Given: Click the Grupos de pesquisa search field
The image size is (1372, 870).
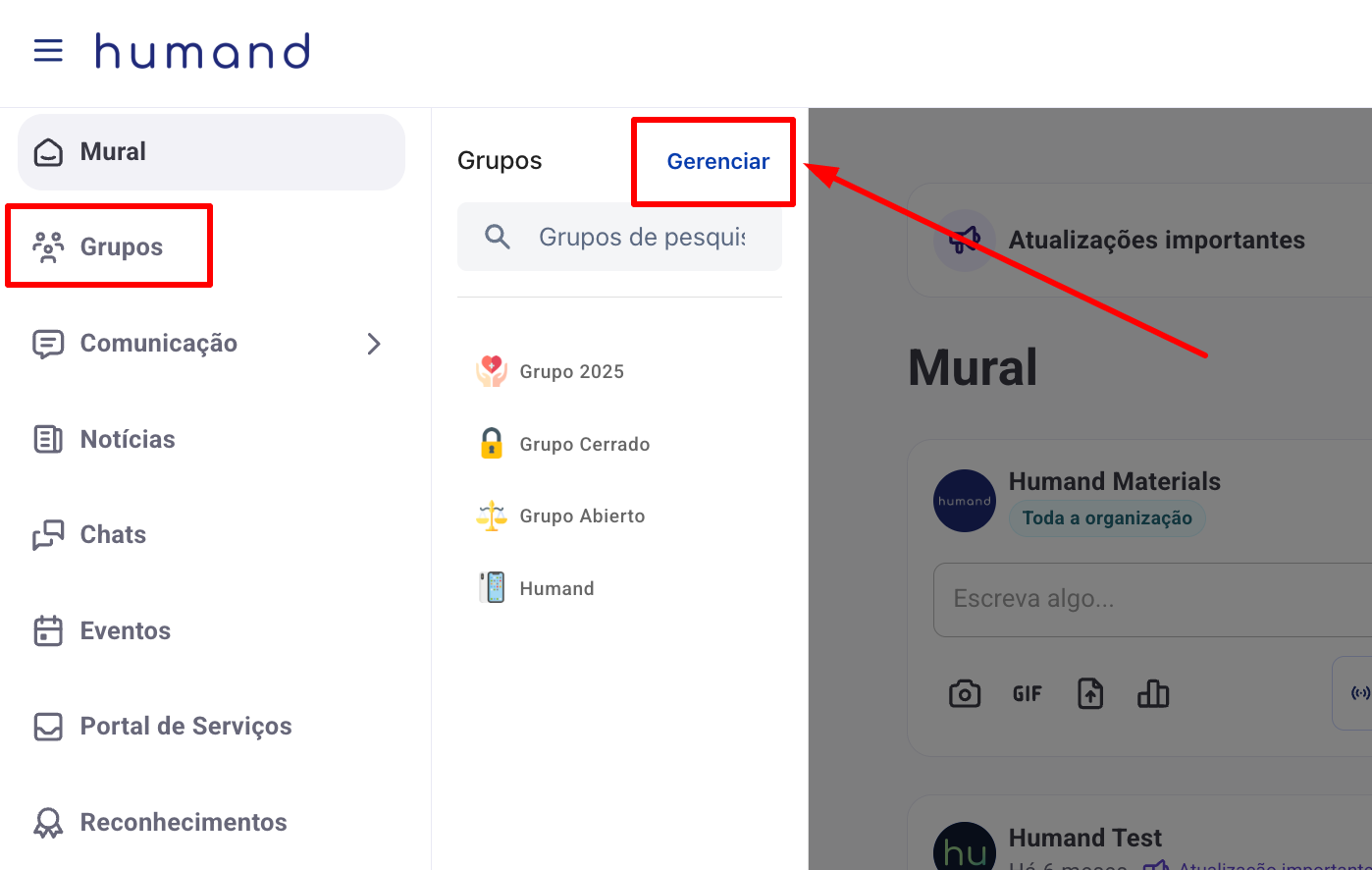Looking at the screenshot, I should point(619,237).
